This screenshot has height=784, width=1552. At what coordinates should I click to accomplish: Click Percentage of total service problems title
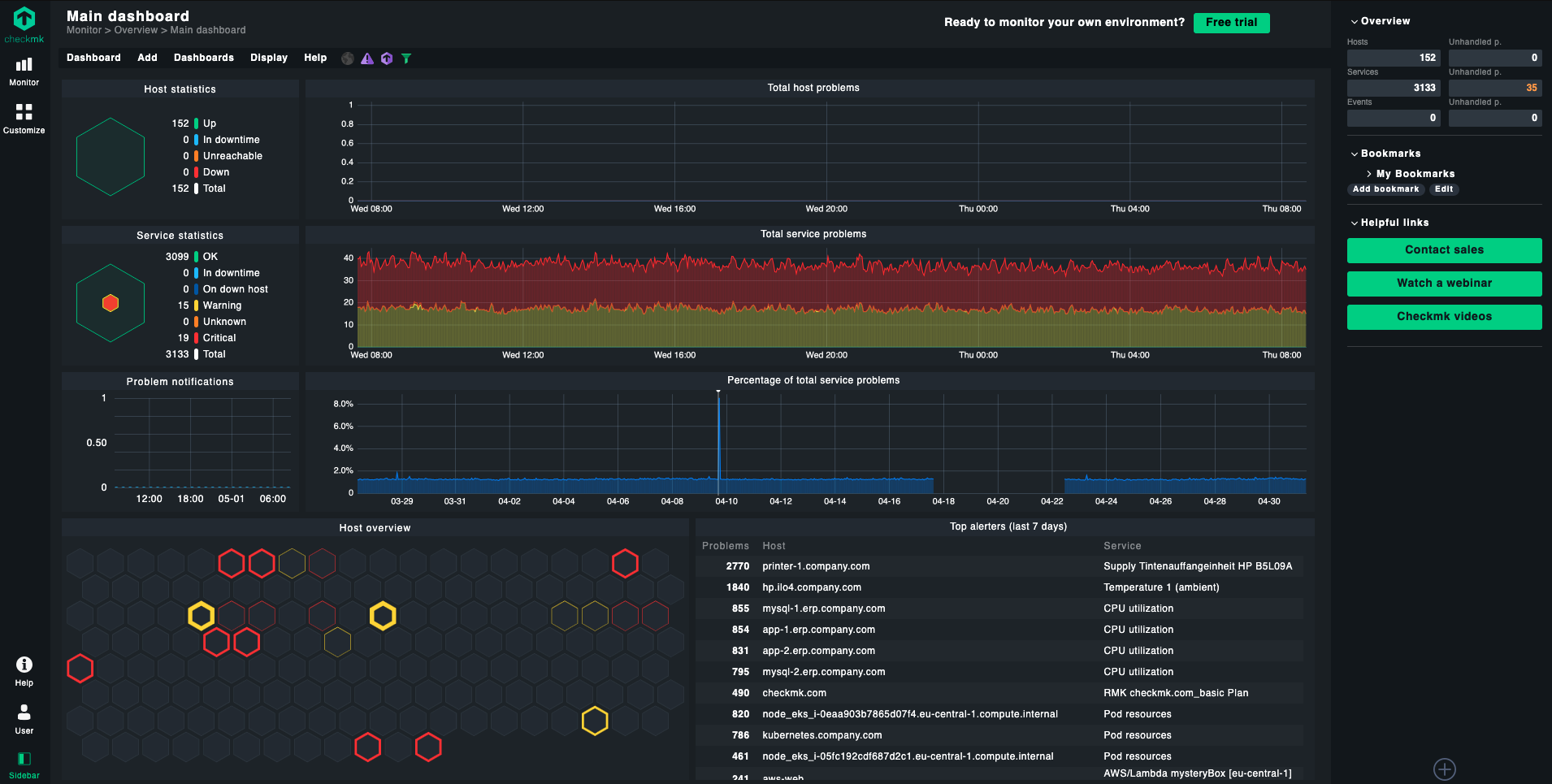tap(813, 380)
